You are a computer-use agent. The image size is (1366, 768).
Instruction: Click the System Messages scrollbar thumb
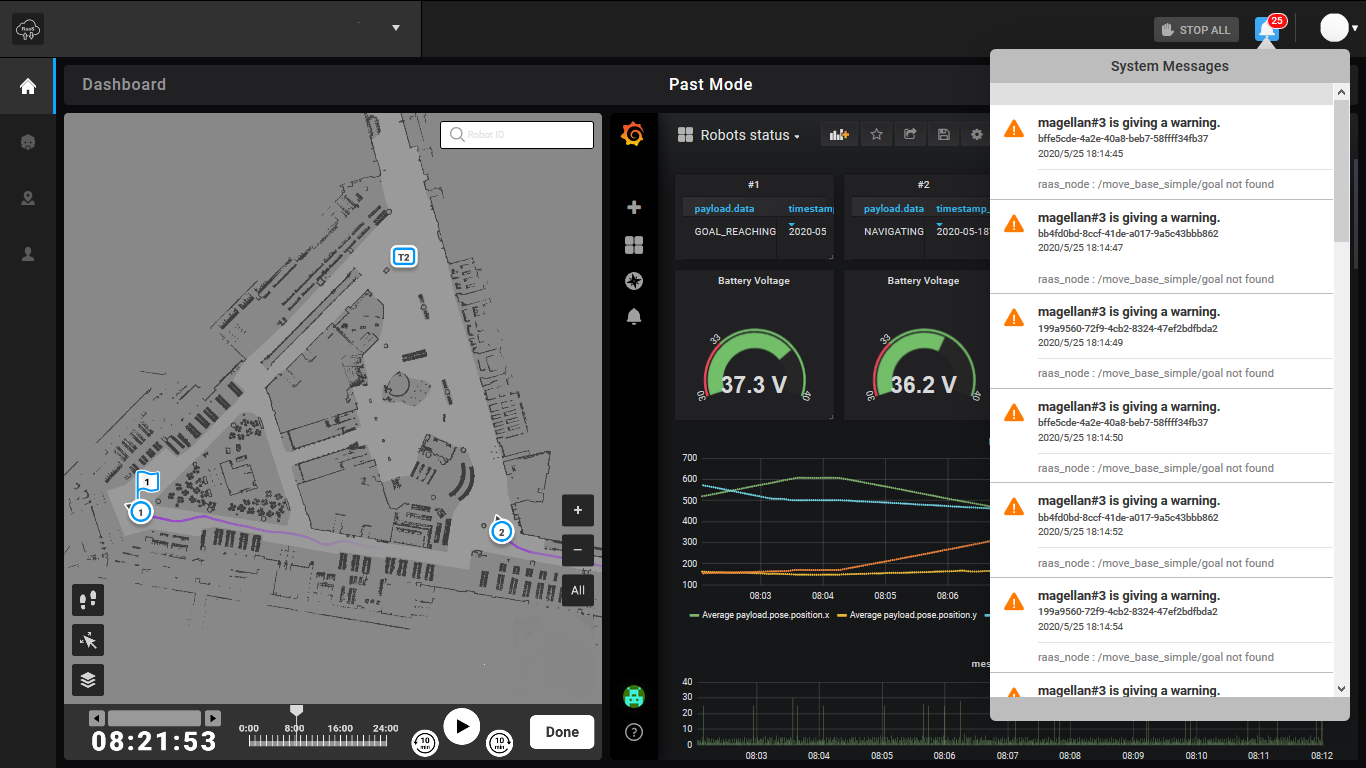1341,170
